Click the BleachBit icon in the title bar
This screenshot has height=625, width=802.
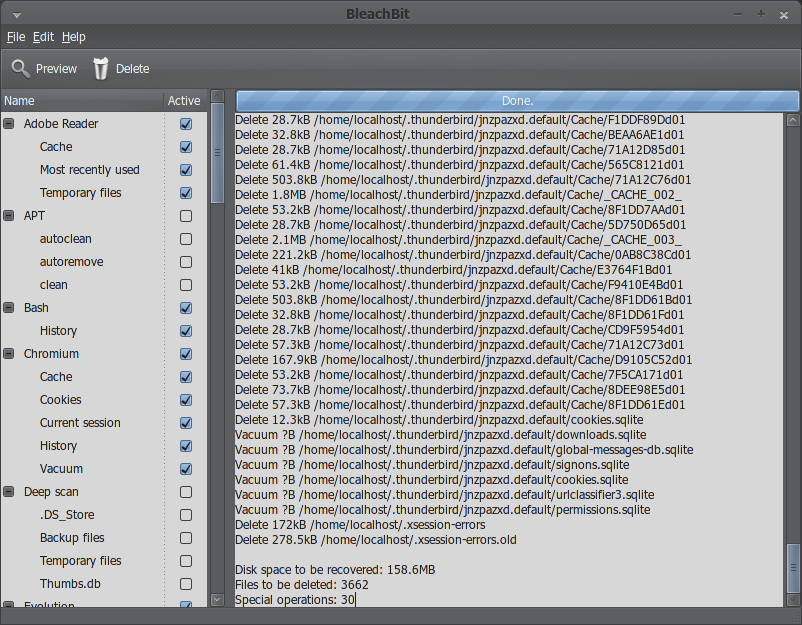point(14,13)
